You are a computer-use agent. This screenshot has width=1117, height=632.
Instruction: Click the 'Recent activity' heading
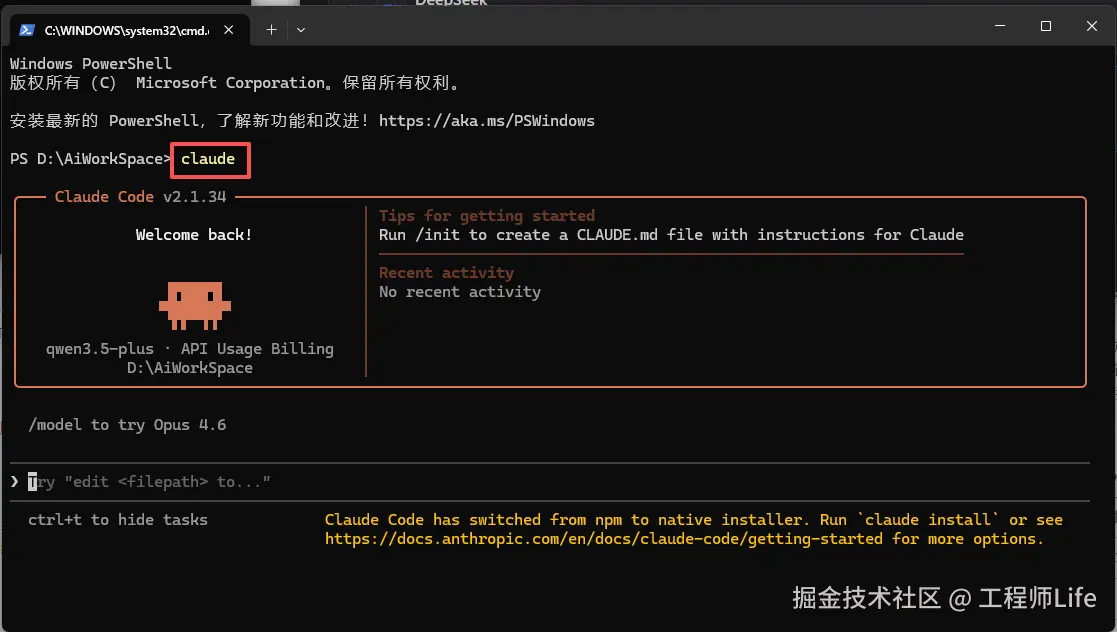[446, 273]
